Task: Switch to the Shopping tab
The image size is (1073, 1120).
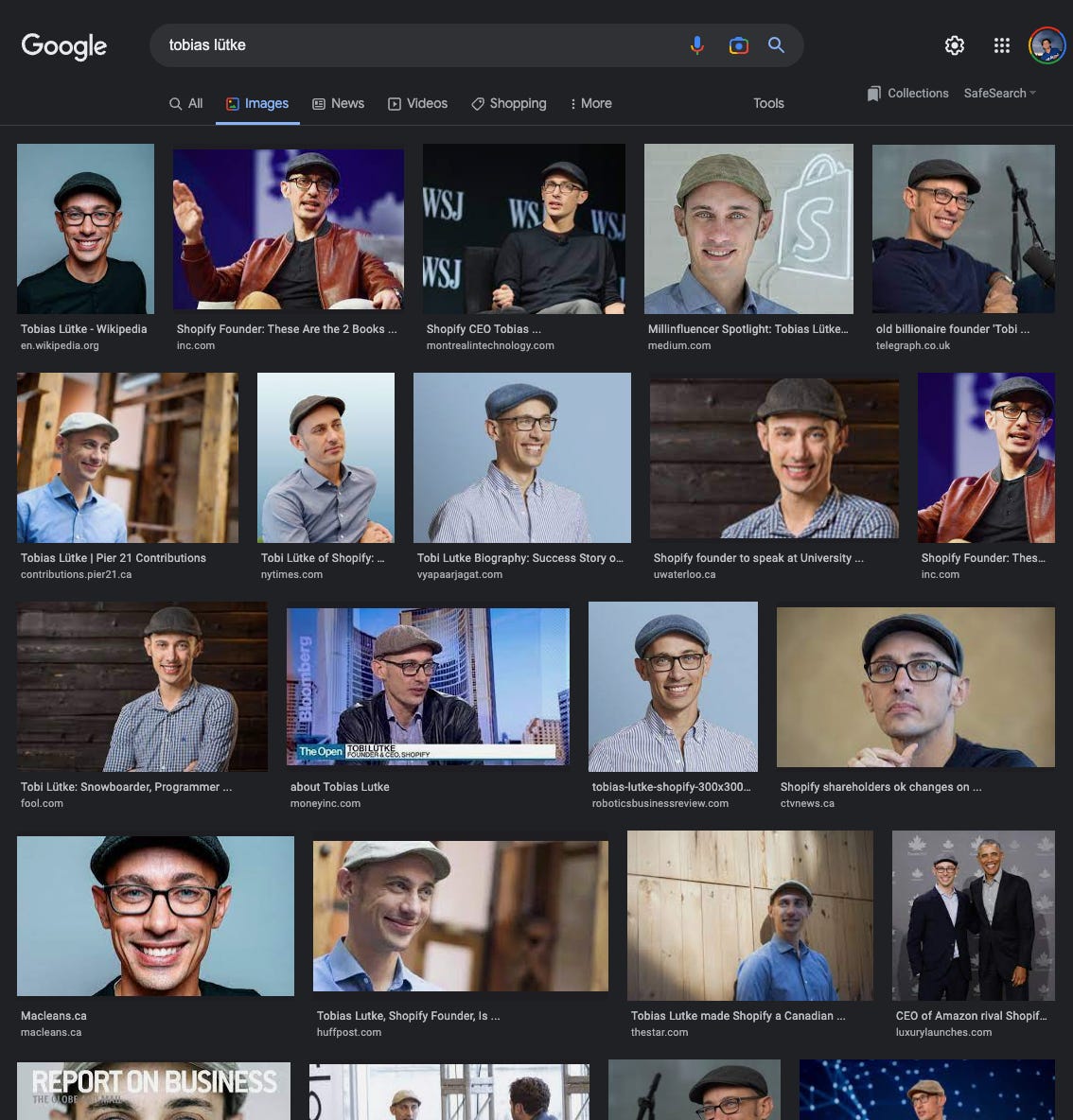Action: [x=509, y=103]
